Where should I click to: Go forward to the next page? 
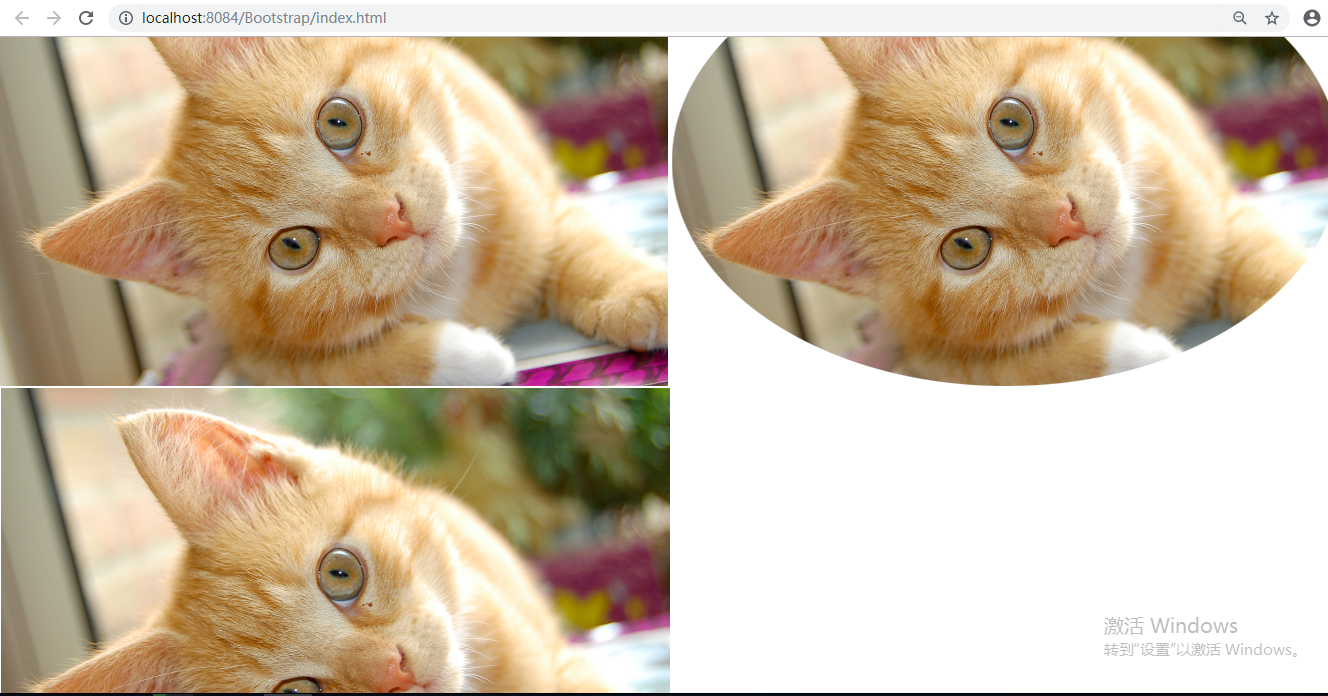[x=54, y=18]
